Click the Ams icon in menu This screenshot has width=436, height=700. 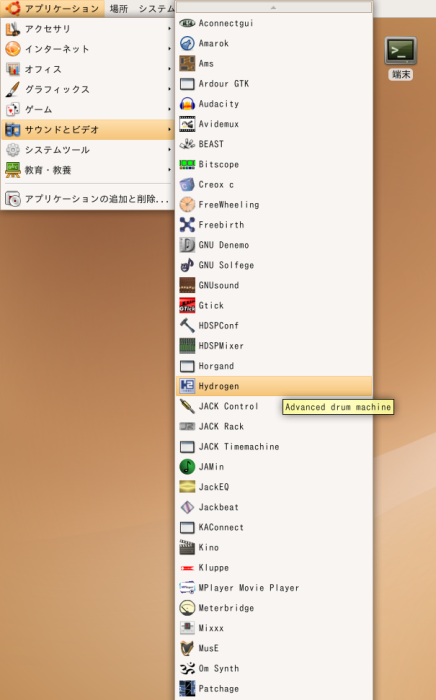pos(187,63)
